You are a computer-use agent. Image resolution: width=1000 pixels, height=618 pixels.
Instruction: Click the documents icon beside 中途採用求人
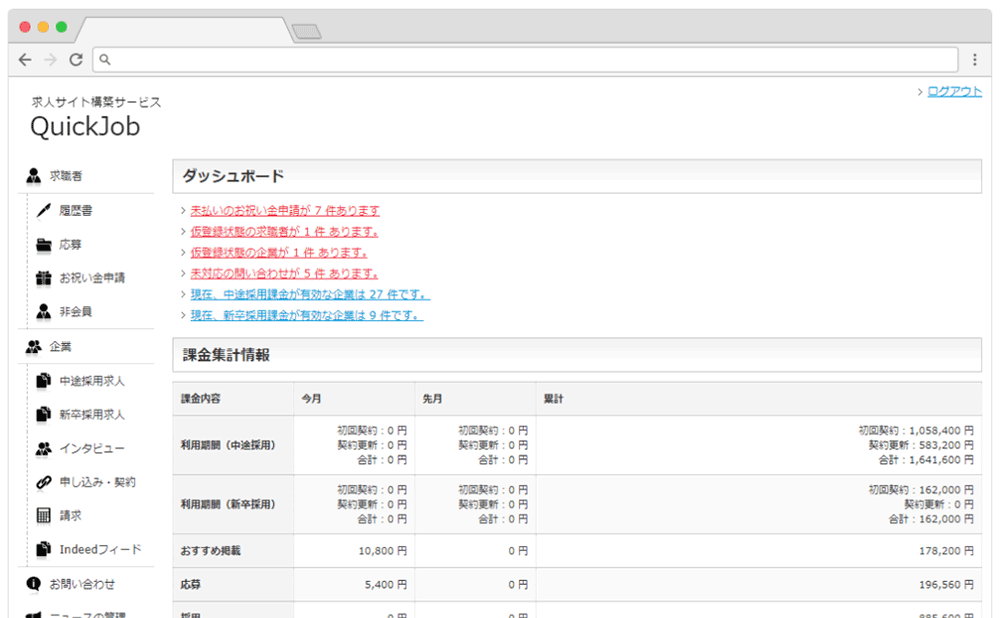tap(43, 381)
